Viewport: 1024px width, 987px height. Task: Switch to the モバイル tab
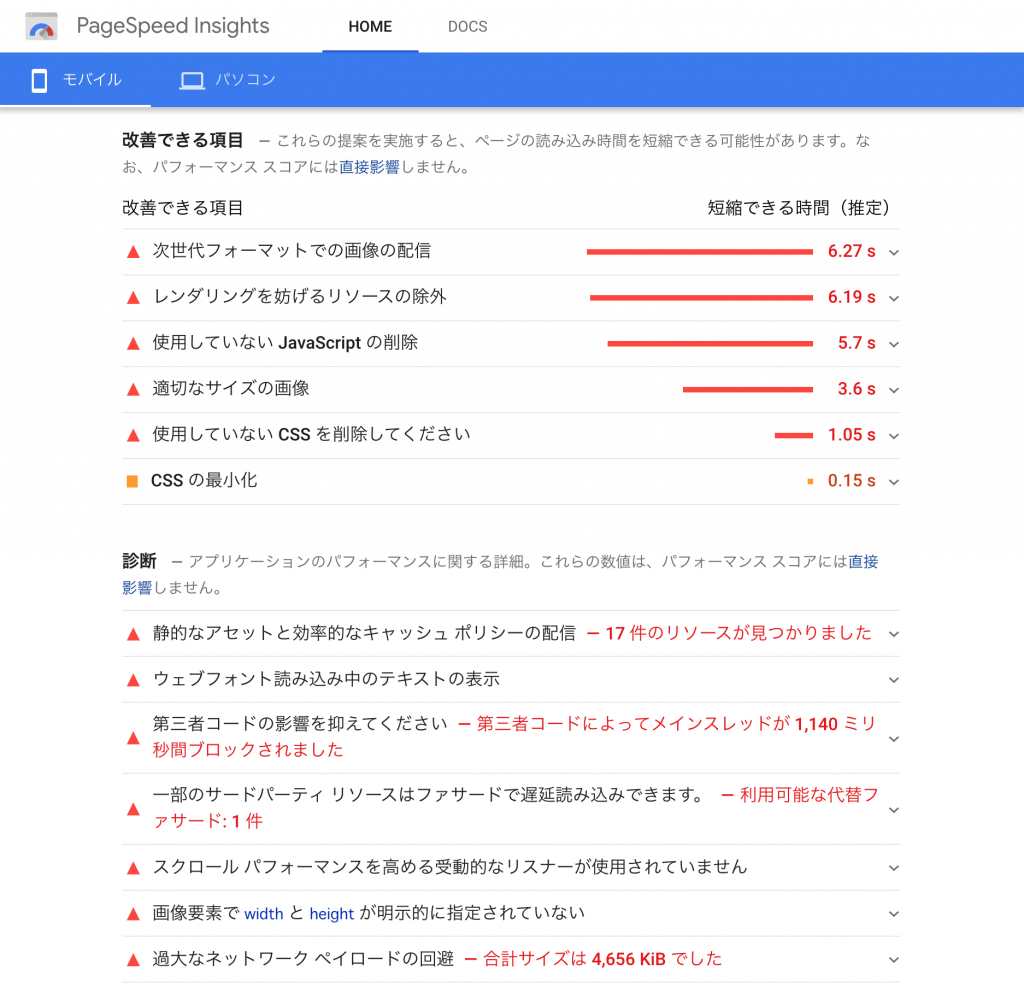(x=76, y=80)
